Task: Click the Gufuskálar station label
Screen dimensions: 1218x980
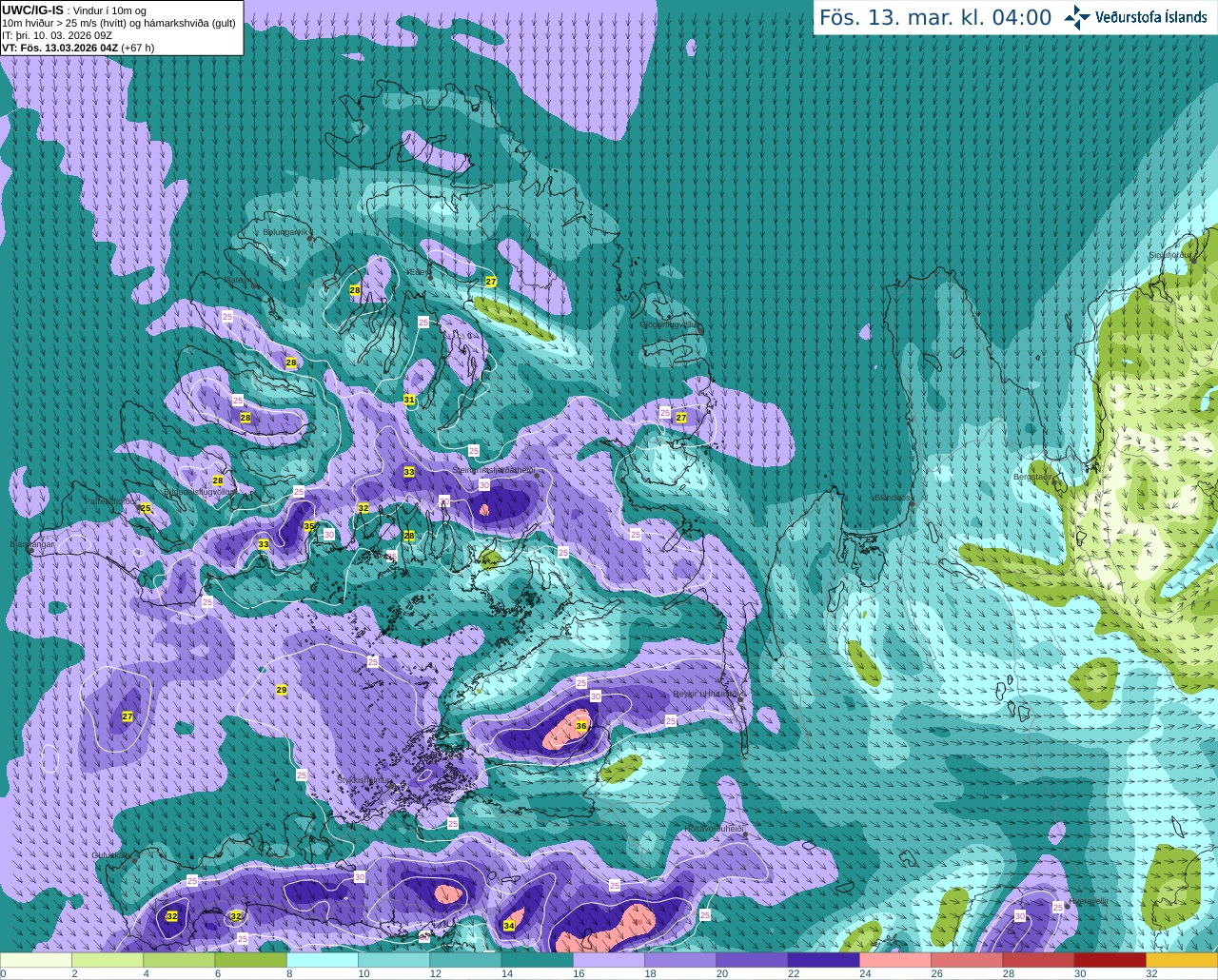Action: point(110,855)
